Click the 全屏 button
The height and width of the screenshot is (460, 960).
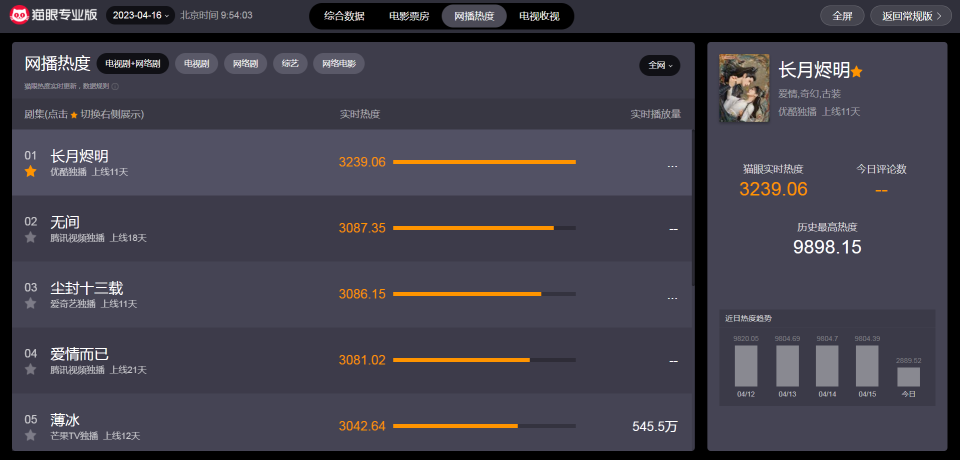coord(842,16)
